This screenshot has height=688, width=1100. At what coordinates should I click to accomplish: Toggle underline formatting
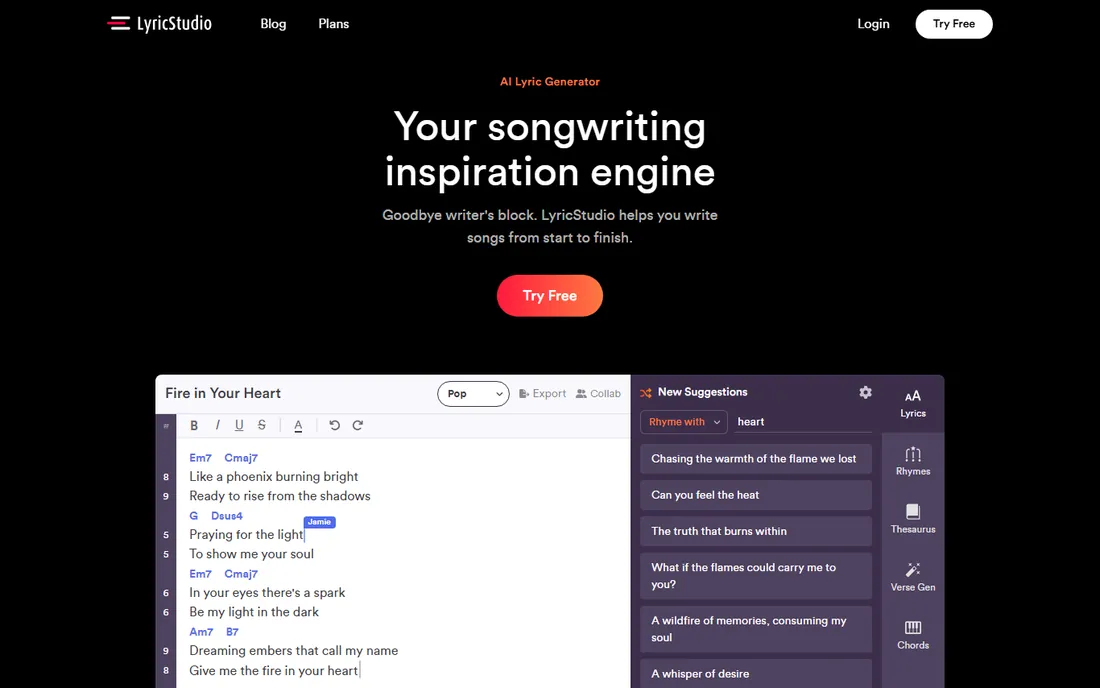point(239,425)
